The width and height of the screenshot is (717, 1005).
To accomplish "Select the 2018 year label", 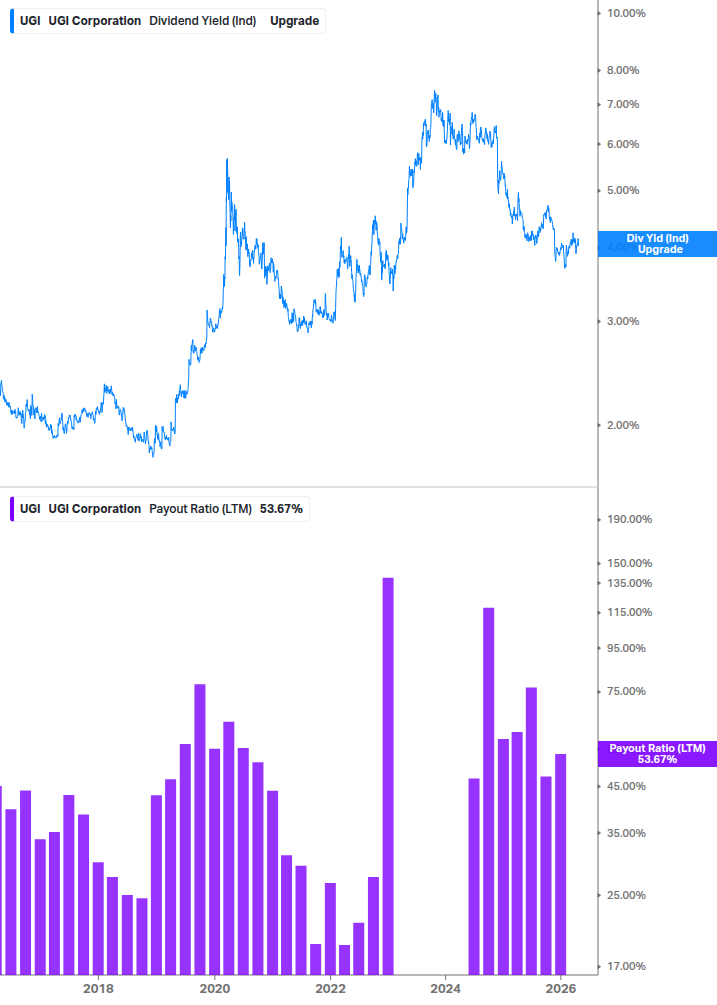I will pos(99,988).
